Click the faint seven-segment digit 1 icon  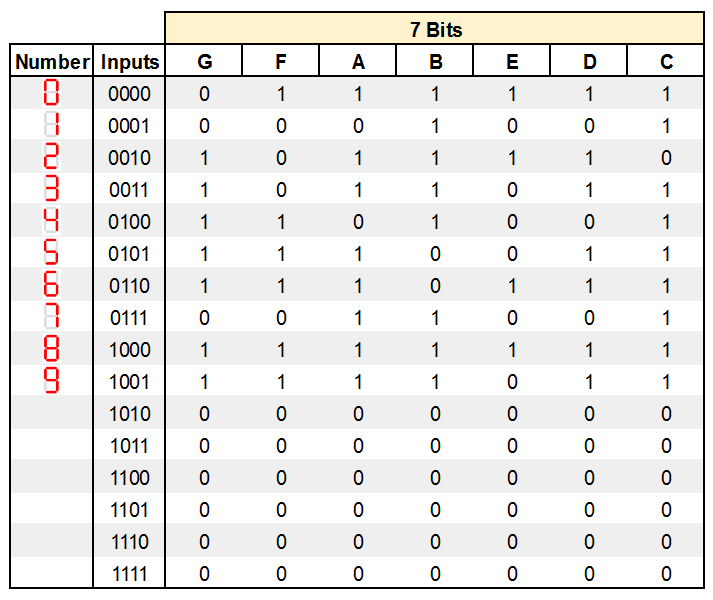point(52,126)
